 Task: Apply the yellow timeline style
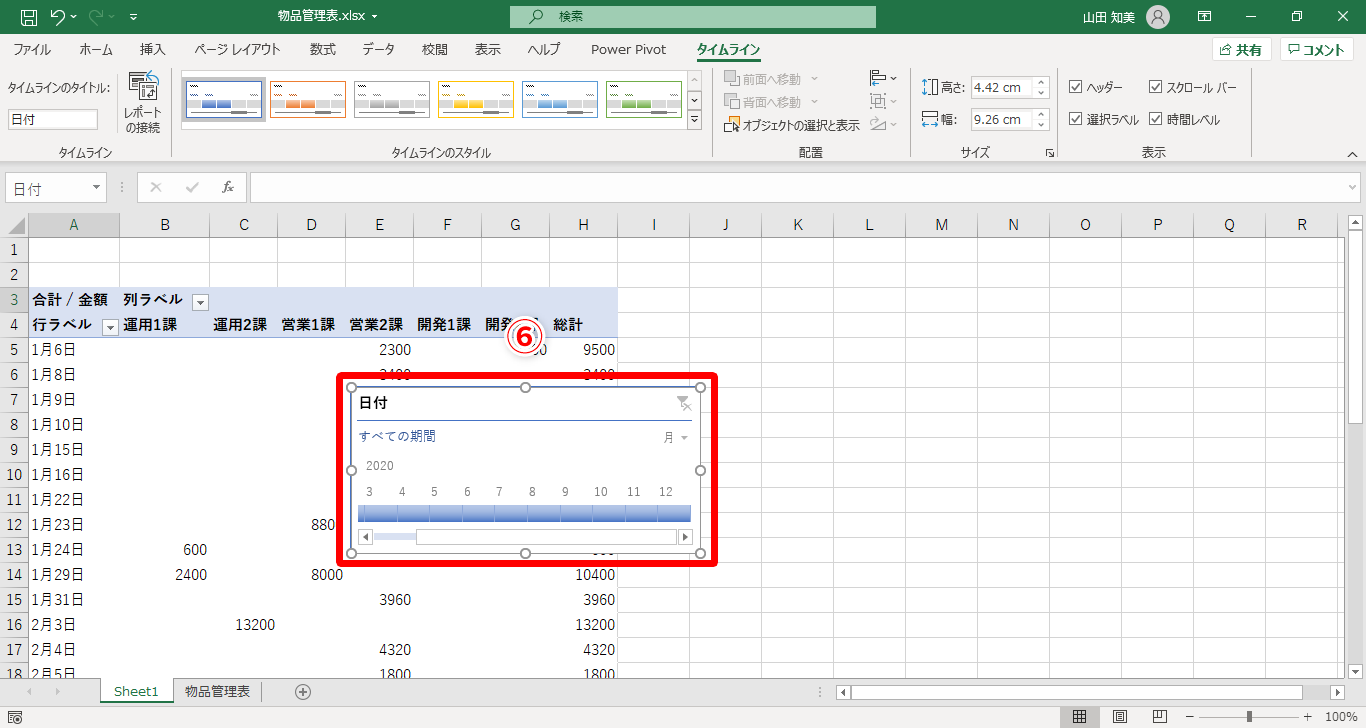click(476, 100)
